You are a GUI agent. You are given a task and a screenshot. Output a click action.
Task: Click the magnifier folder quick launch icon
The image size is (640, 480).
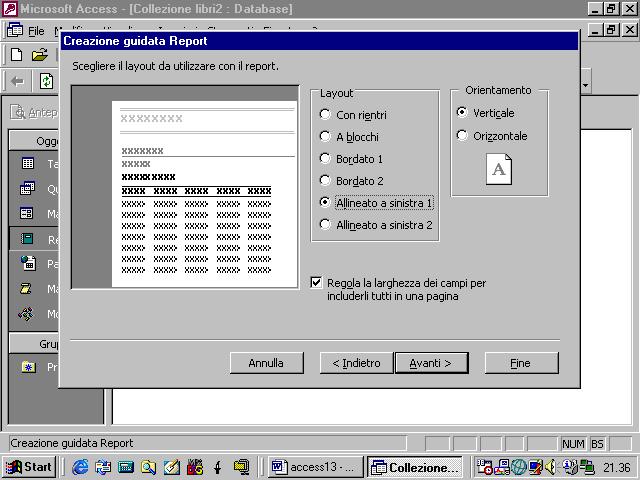(148, 467)
